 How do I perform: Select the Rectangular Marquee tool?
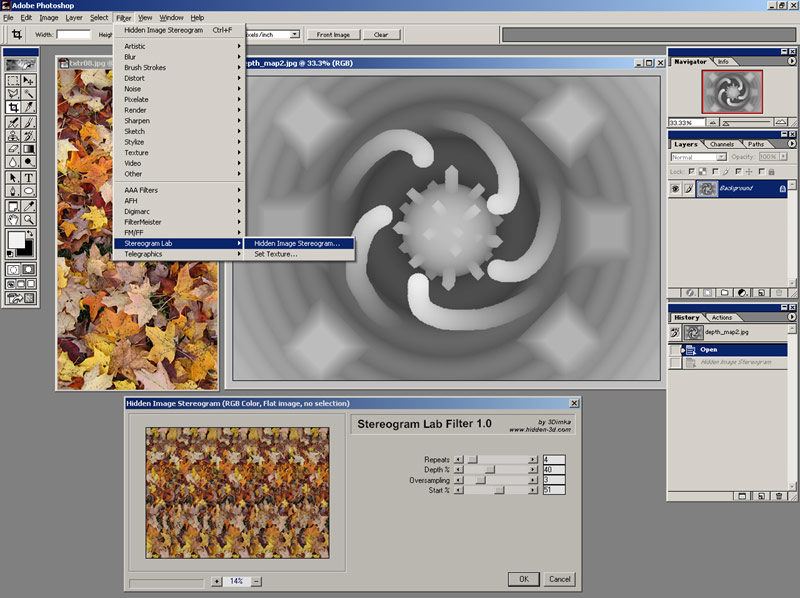tap(13, 81)
